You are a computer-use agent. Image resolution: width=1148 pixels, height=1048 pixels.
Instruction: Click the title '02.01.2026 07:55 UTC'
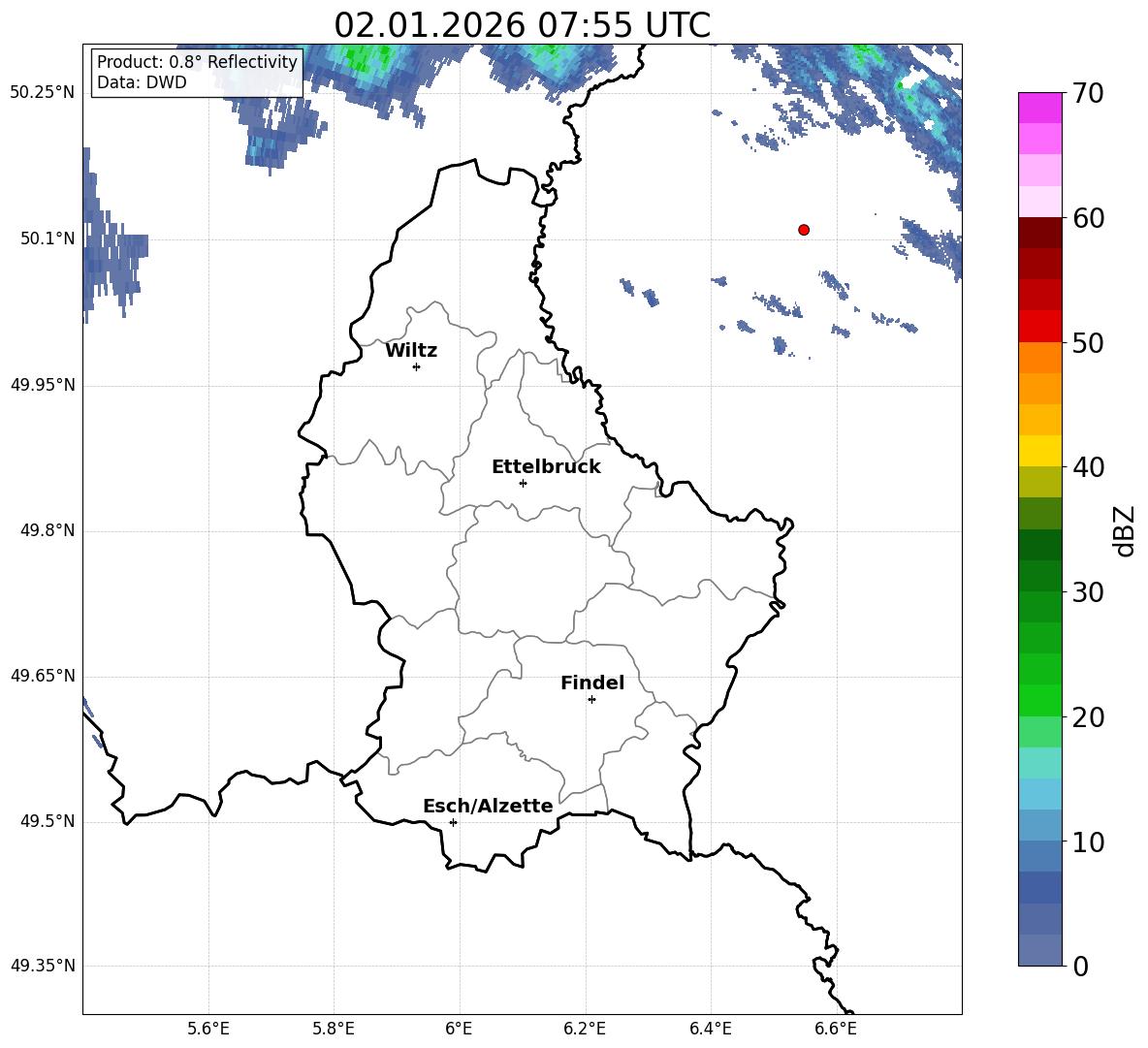click(522, 25)
